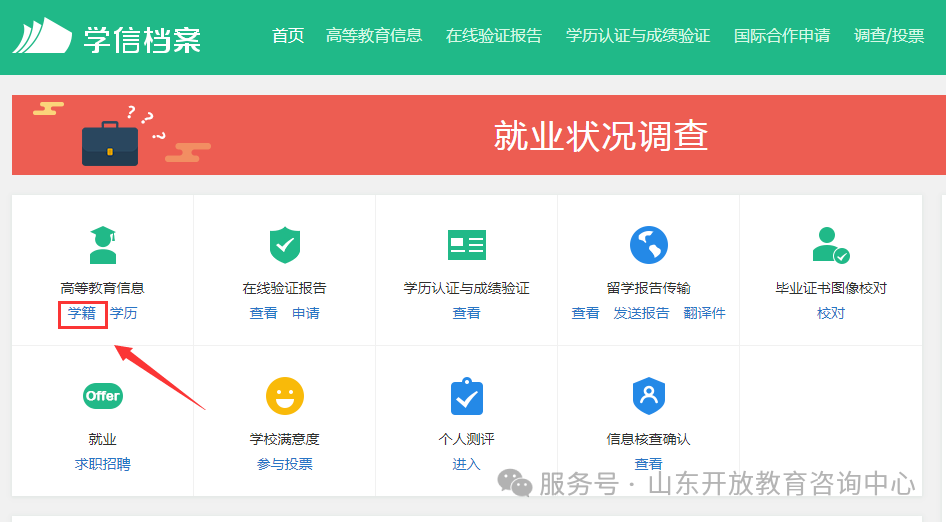Click the 留学报告传输 card title

pos(649,288)
